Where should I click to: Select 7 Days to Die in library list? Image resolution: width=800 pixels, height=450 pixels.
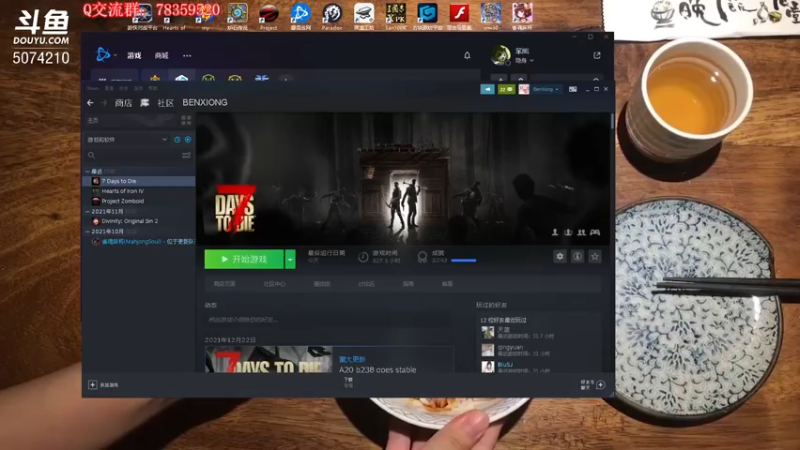[x=139, y=181]
